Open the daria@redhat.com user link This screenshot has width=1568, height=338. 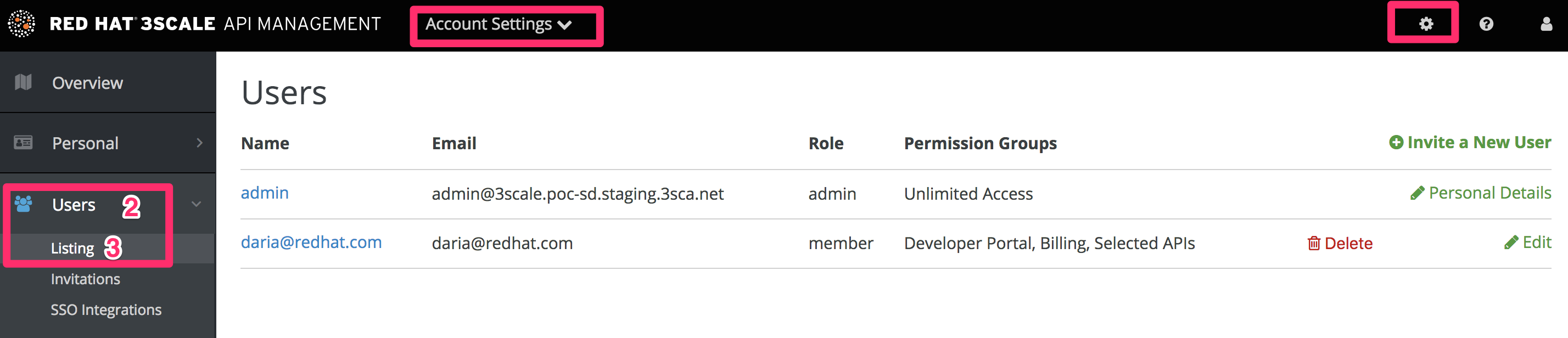point(311,242)
